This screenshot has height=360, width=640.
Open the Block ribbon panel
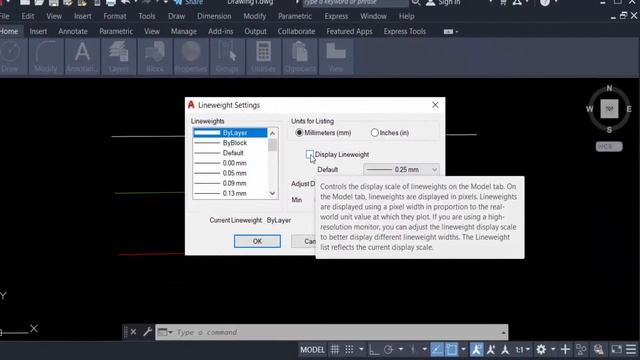point(155,57)
